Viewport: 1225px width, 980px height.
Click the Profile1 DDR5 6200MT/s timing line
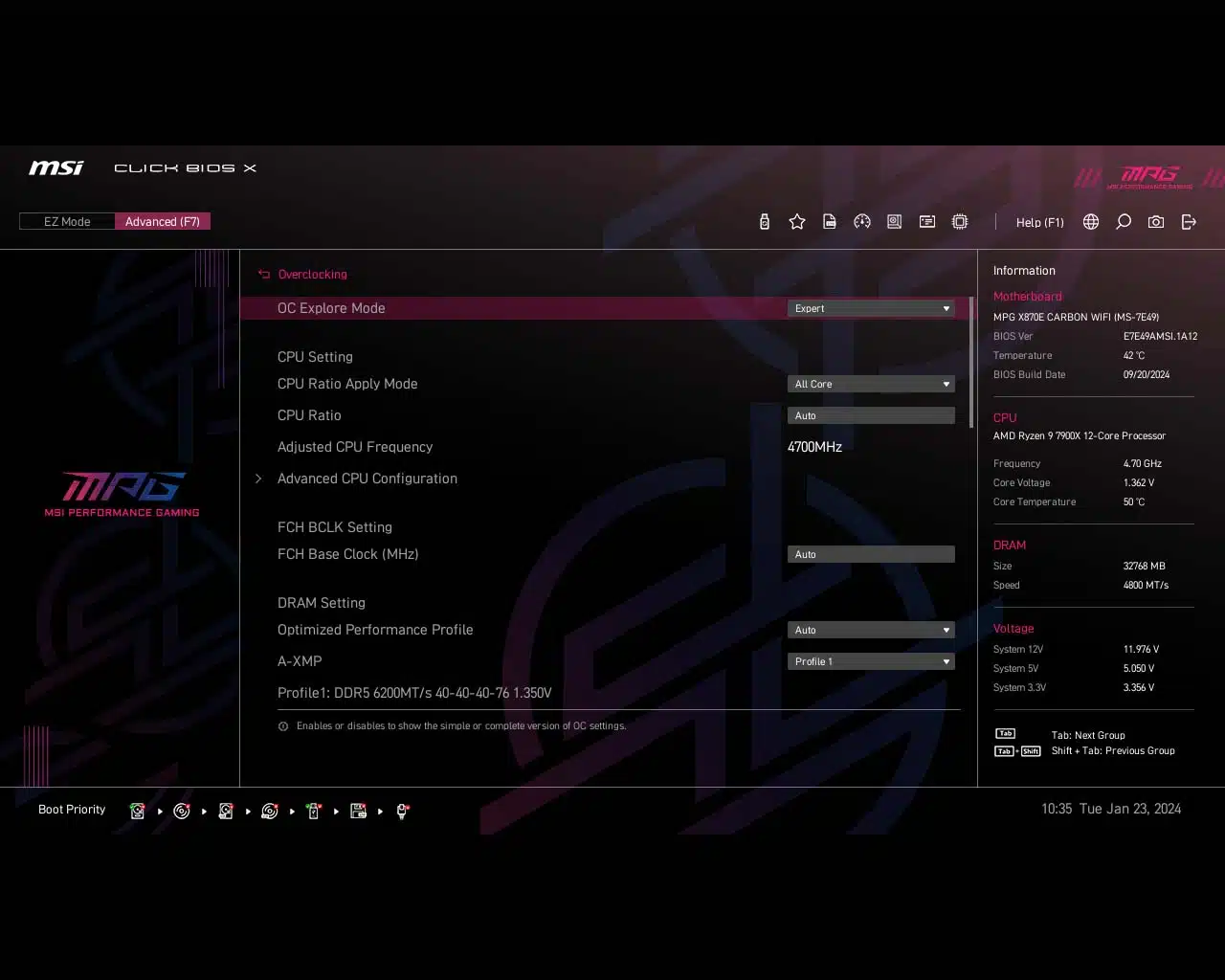coord(414,693)
